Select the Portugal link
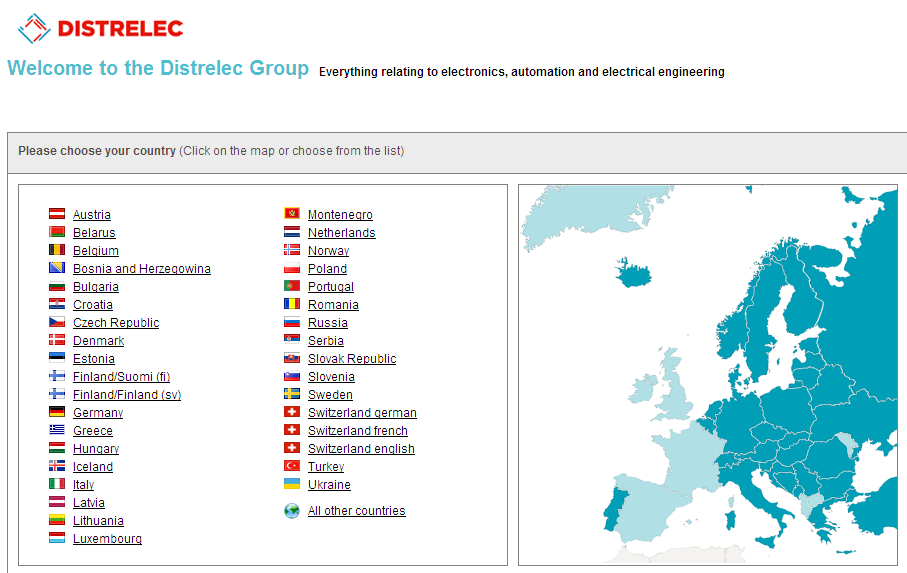Viewport: 907px width, 573px height. pyautogui.click(x=331, y=287)
